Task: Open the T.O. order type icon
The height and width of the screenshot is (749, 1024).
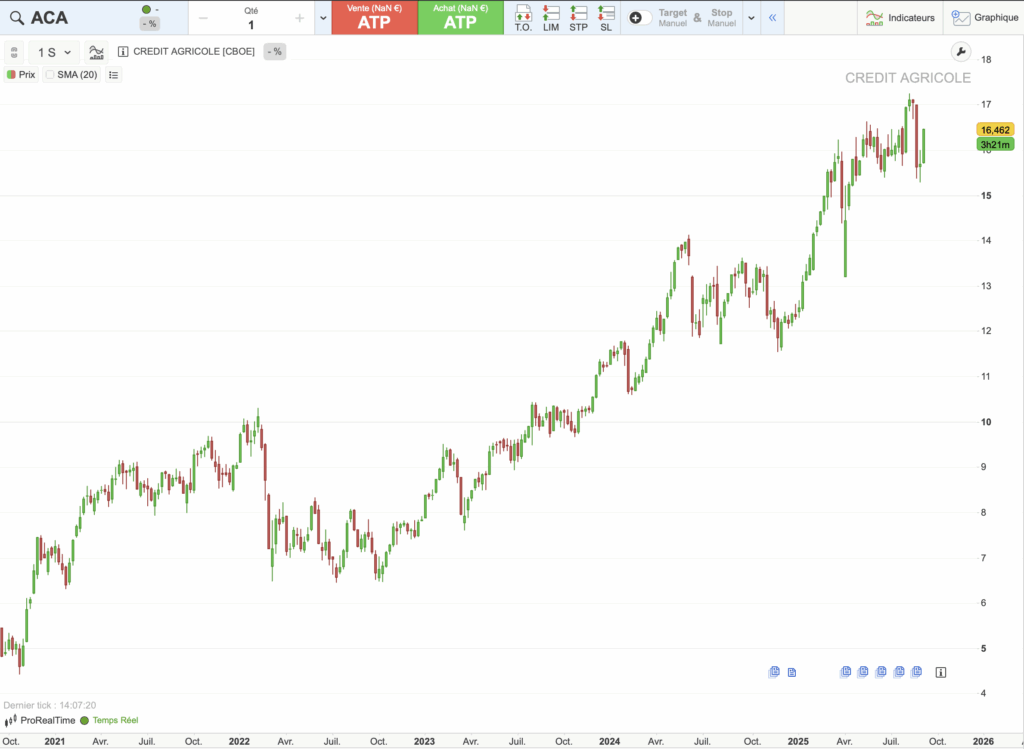Action: point(523,17)
